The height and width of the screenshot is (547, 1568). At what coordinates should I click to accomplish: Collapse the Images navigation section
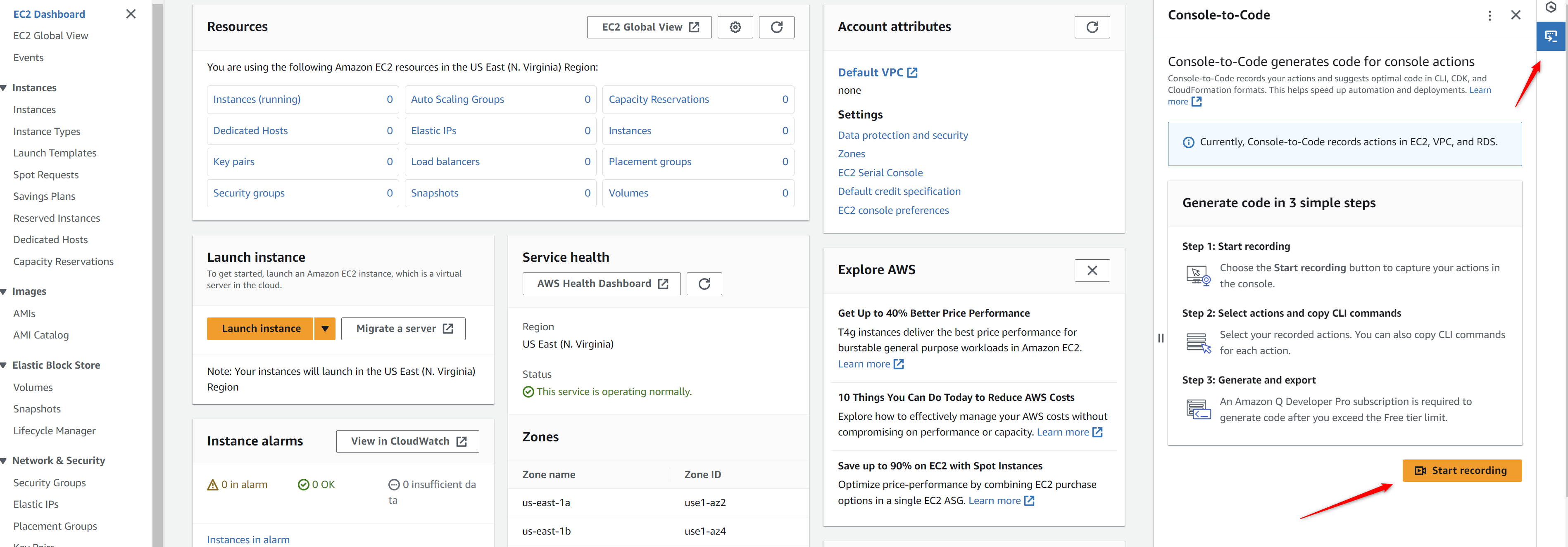pyautogui.click(x=4, y=291)
